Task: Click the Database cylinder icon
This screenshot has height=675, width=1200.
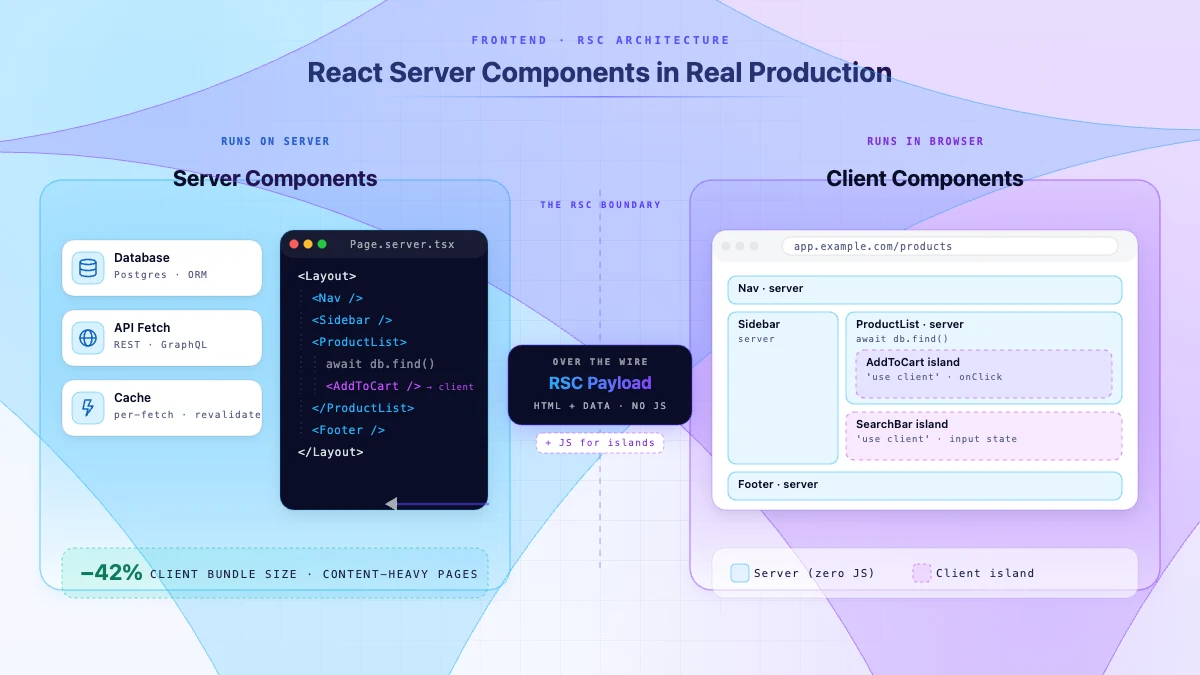Action: (88, 268)
